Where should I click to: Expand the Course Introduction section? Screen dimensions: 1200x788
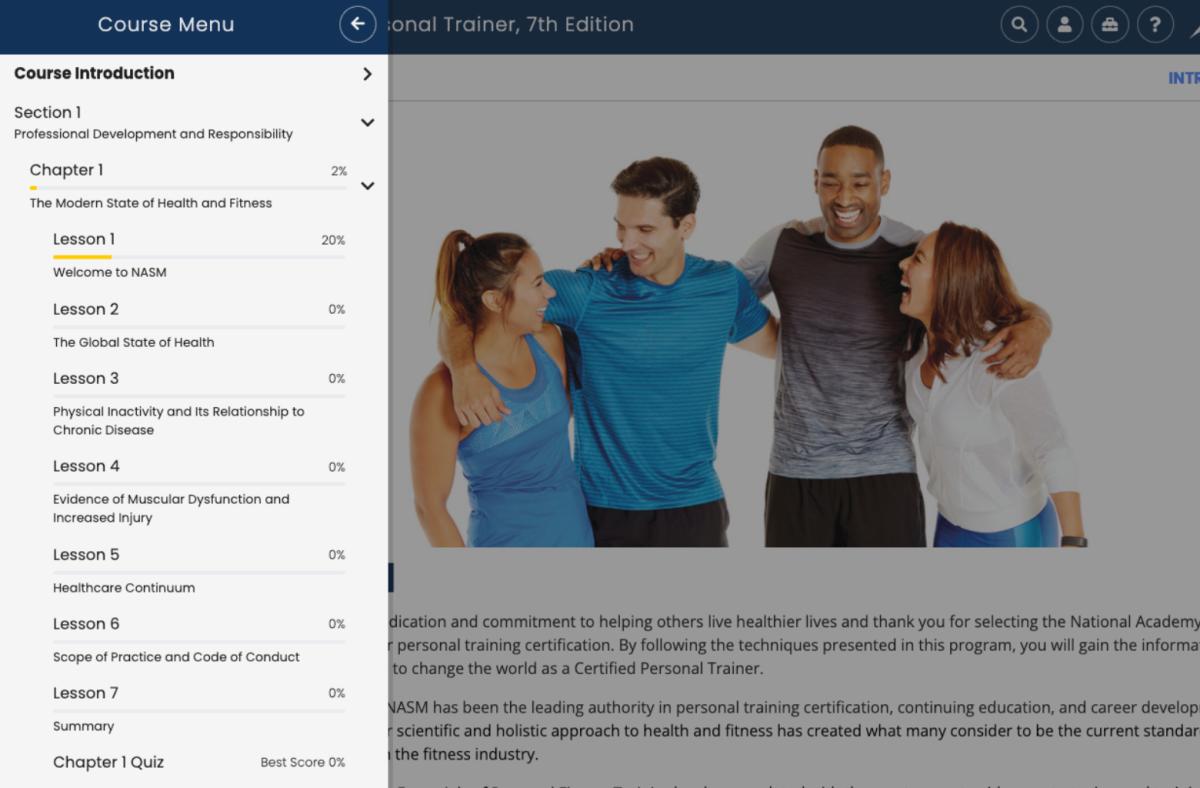(x=367, y=73)
